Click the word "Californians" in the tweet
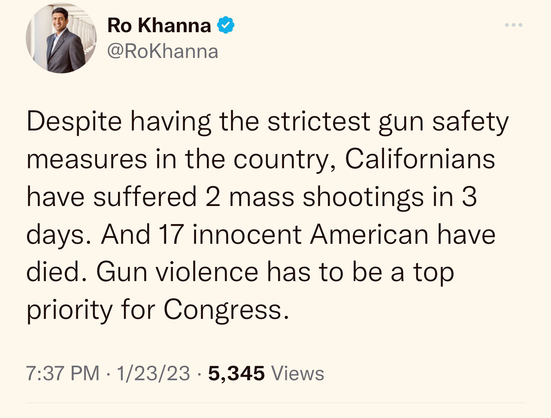Image resolution: width=551 pixels, height=418 pixels. 420,159
